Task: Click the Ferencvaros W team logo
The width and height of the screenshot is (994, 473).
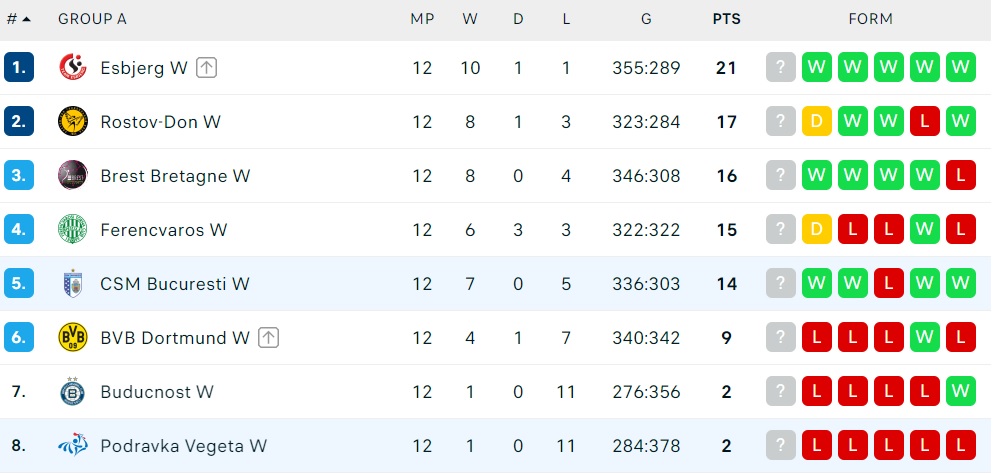Action: (73, 230)
